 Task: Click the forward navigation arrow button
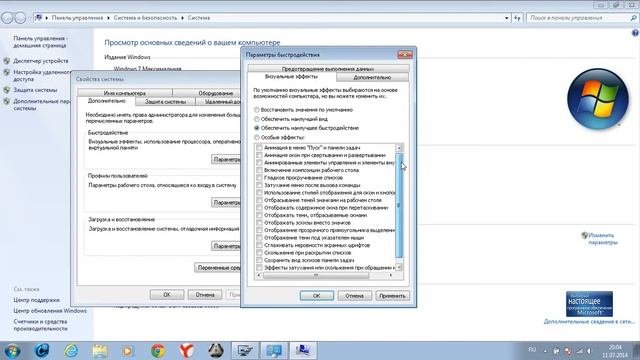click(x=20, y=18)
